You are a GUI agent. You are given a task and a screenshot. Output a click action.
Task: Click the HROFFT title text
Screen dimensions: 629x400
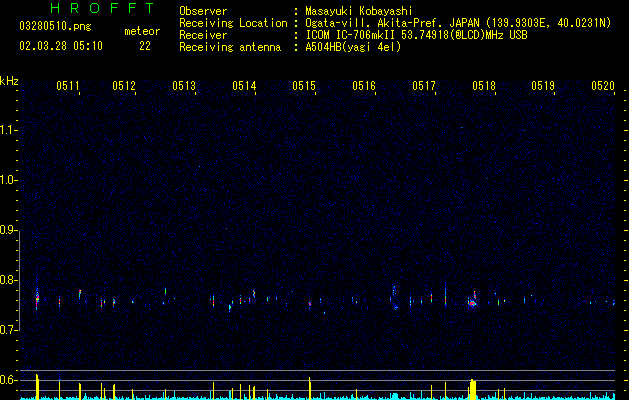103,8
